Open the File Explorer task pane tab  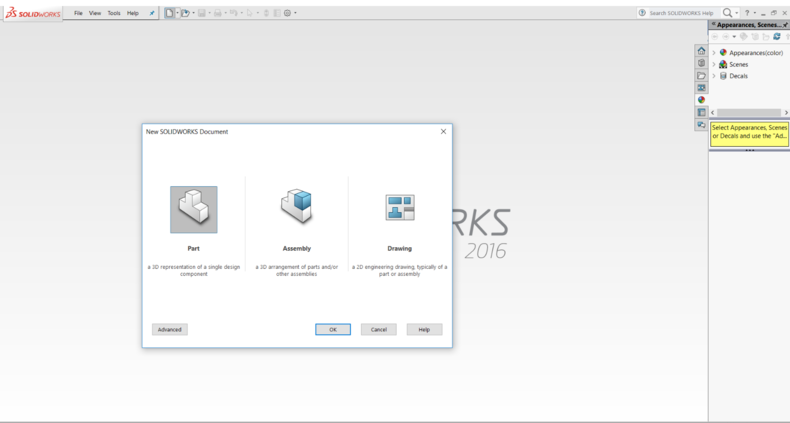[701, 76]
